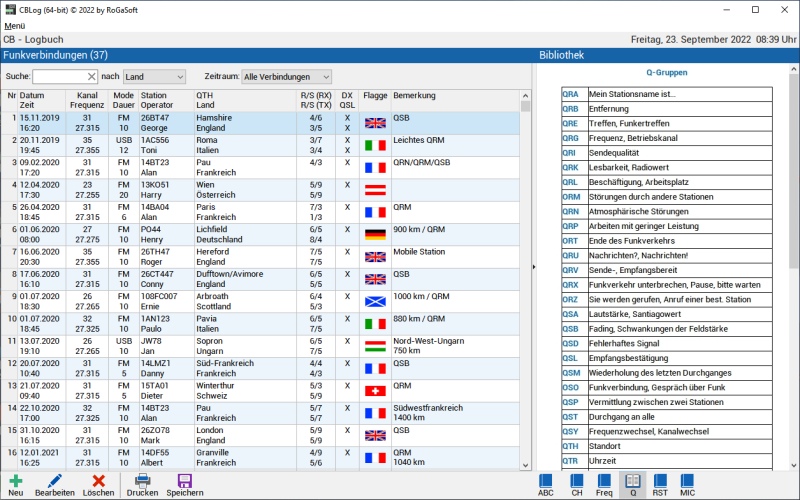Open the Menü menu
Viewport: 800px width, 500px height.
coord(15,25)
